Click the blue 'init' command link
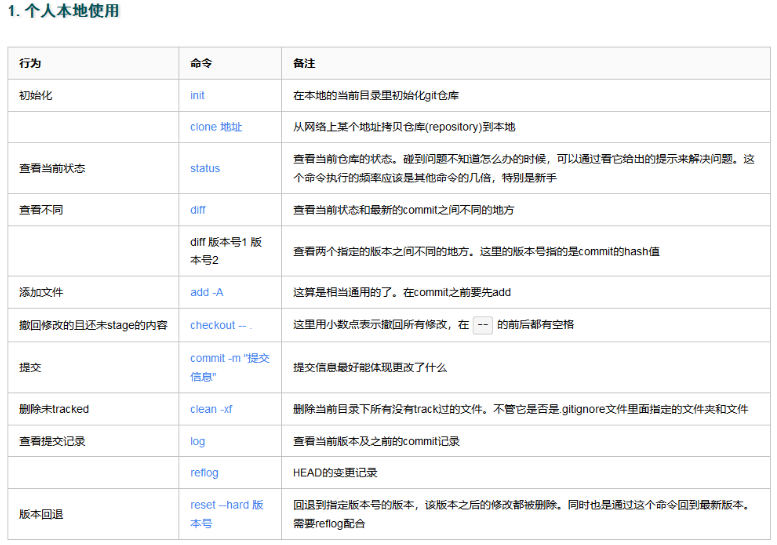This screenshot has height=545, width=777. coord(197,95)
